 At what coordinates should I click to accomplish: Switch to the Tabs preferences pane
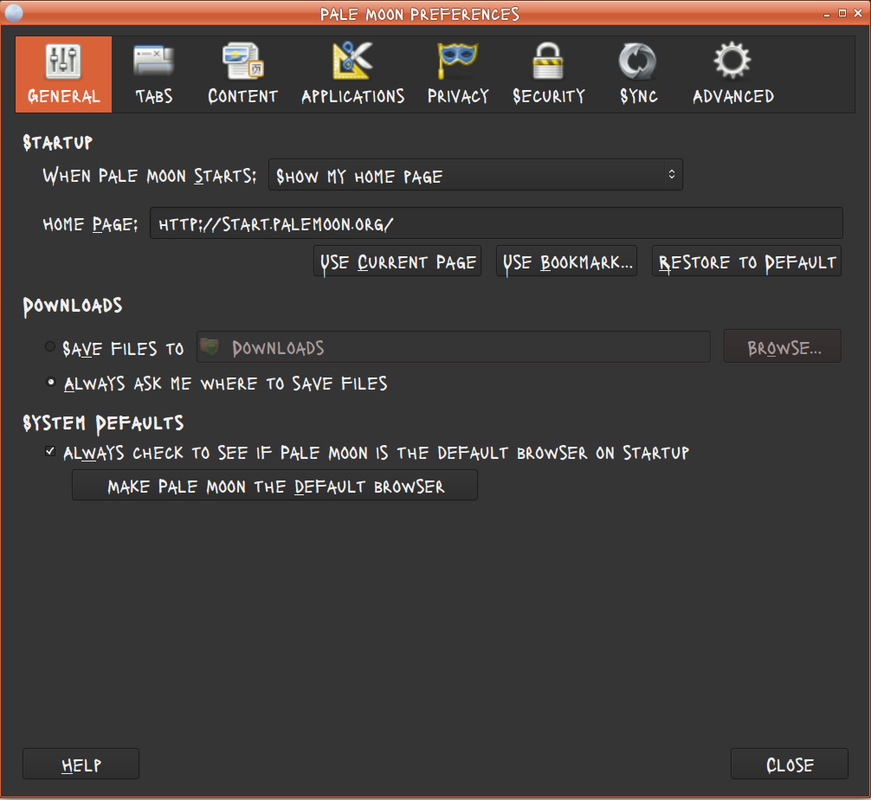click(154, 74)
